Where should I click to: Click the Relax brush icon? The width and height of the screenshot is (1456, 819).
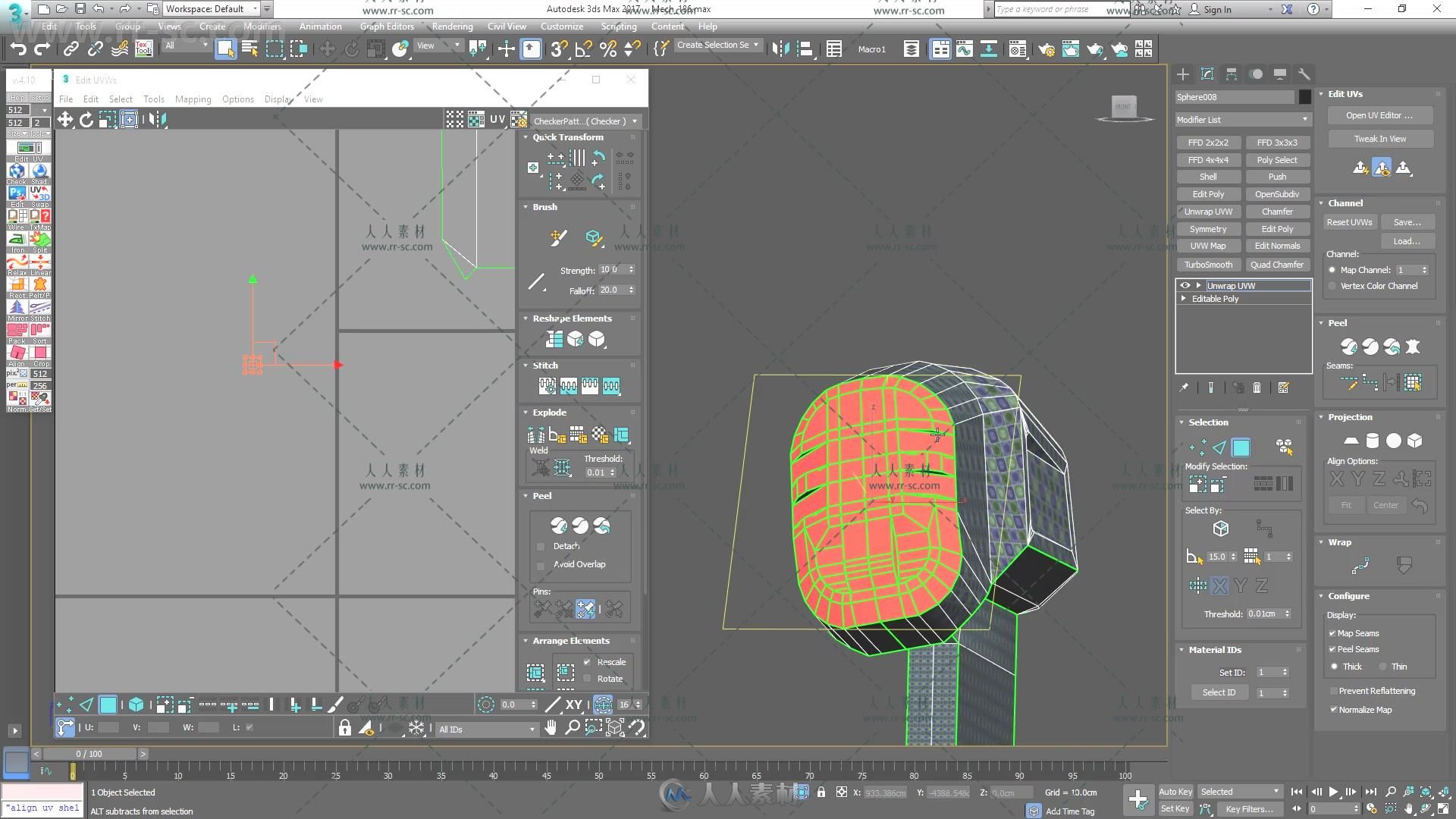click(594, 238)
